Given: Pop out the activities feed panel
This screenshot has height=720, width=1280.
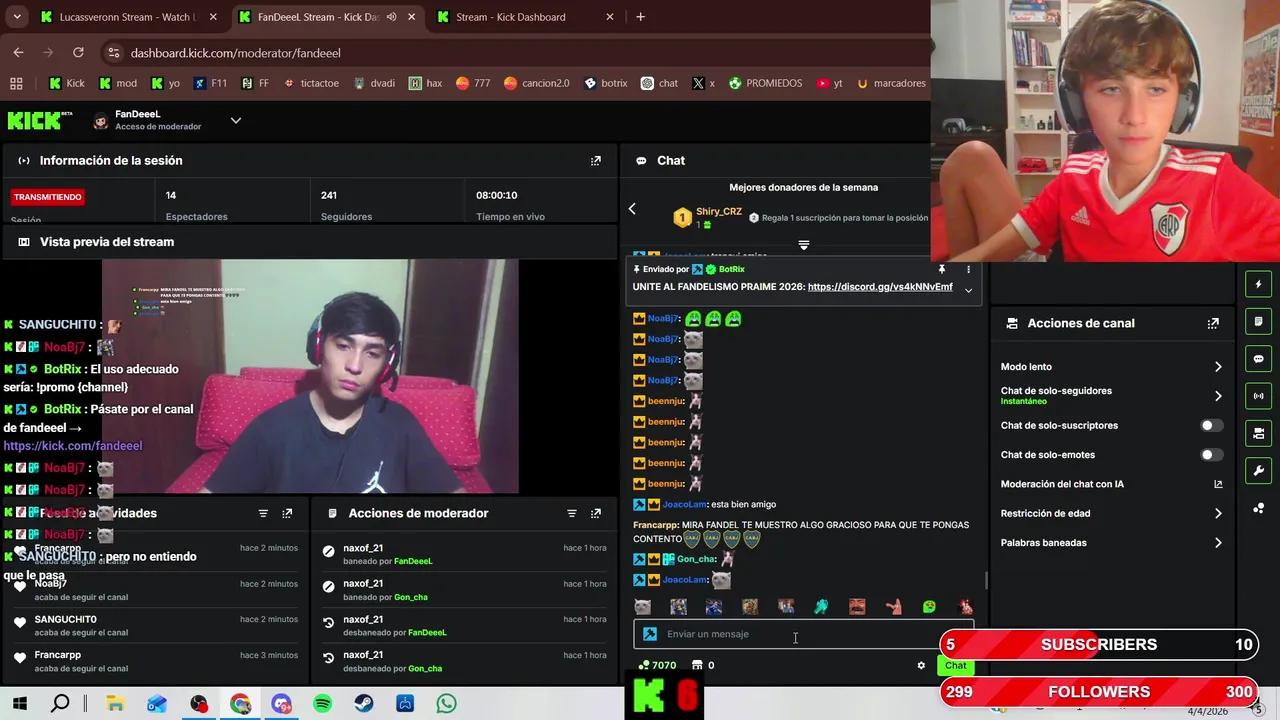Looking at the screenshot, I should click(287, 513).
